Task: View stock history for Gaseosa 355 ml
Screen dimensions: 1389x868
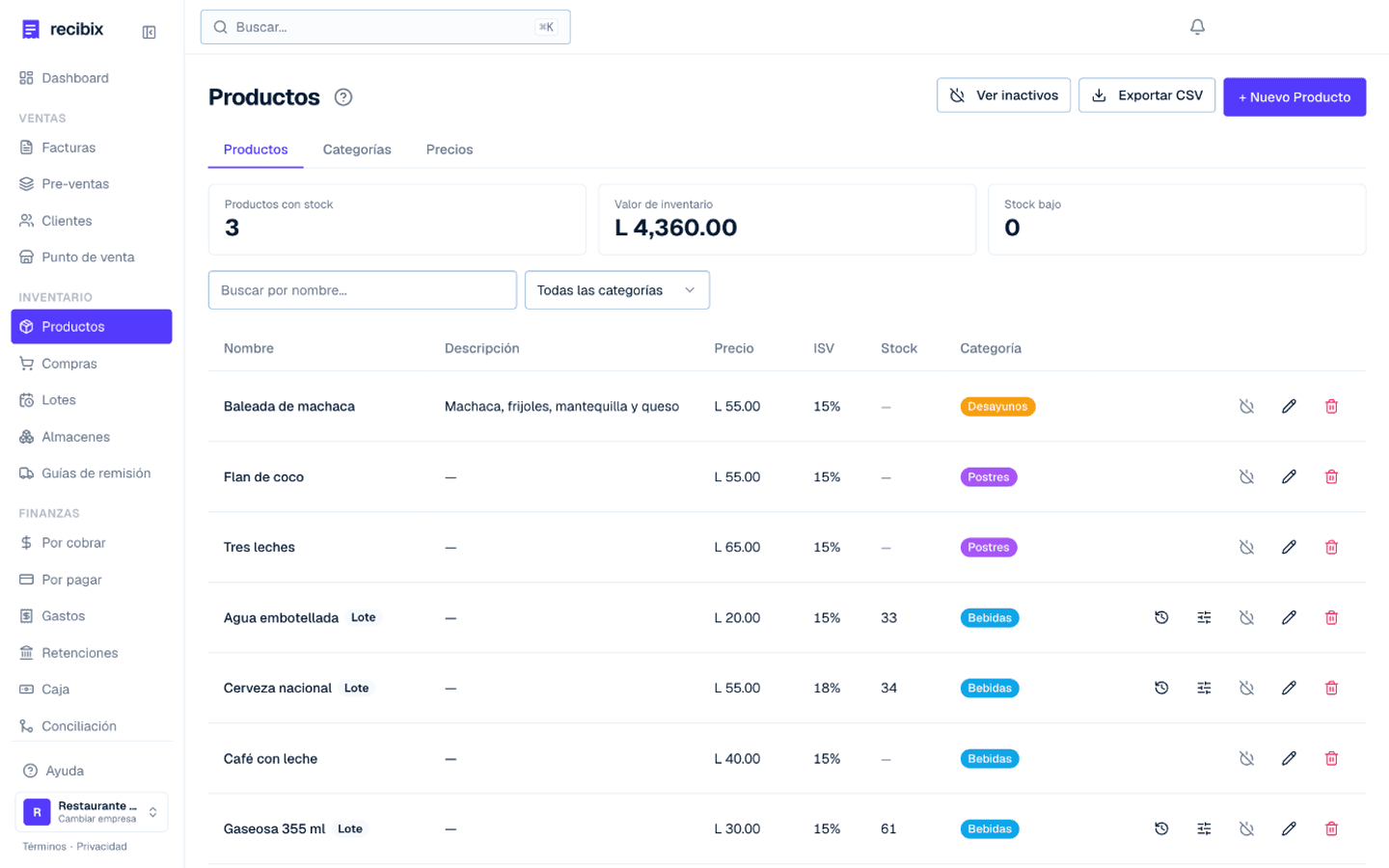Action: [x=1161, y=828]
